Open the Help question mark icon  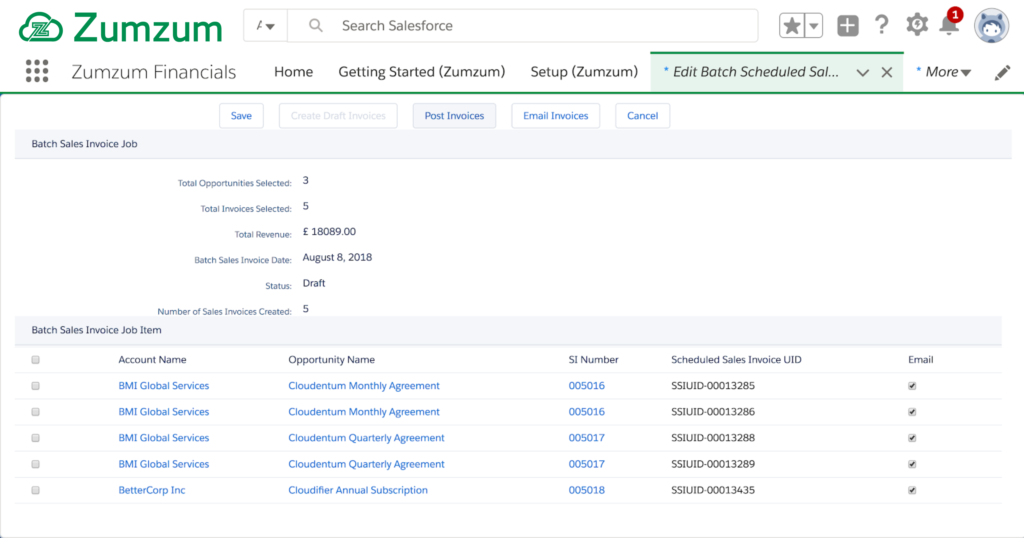click(882, 25)
